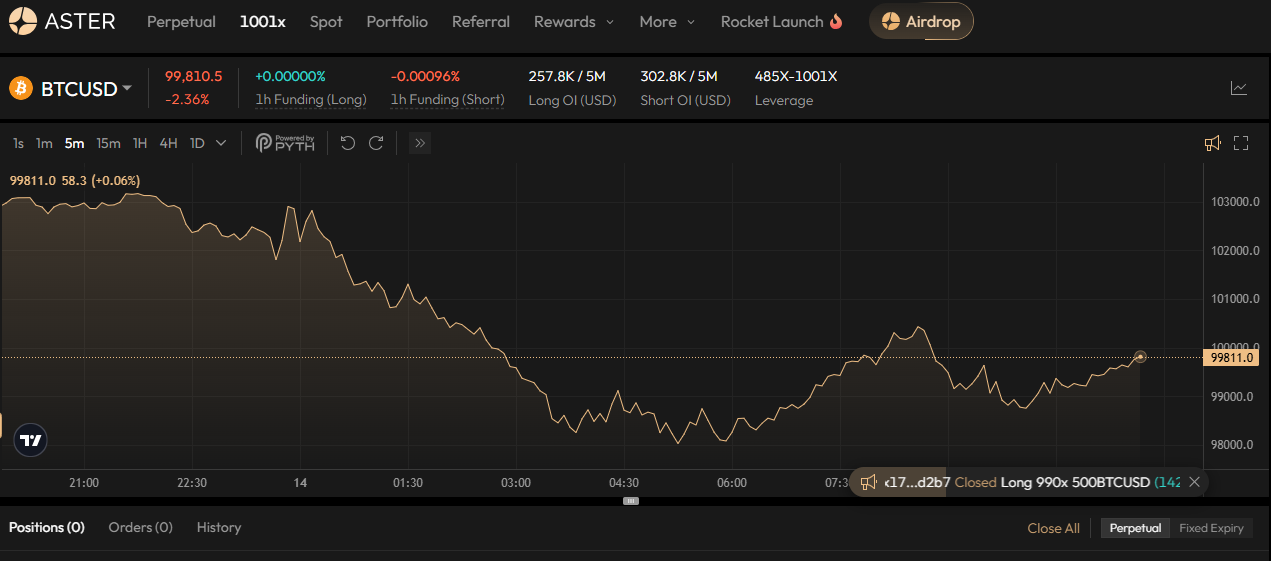The width and height of the screenshot is (1271, 561).
Task: Open the announcements megaphone icon above chart
Action: (1212, 143)
